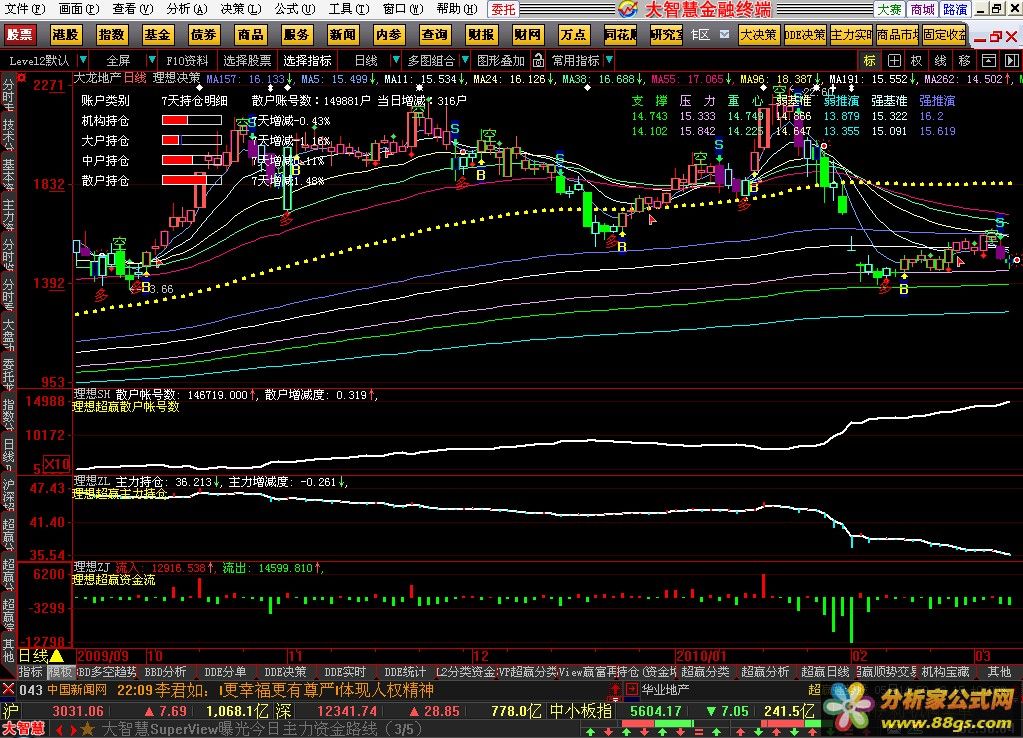1023x738 pixels.
Task: Open the 路演 link
Action: pyautogui.click(x=955, y=9)
